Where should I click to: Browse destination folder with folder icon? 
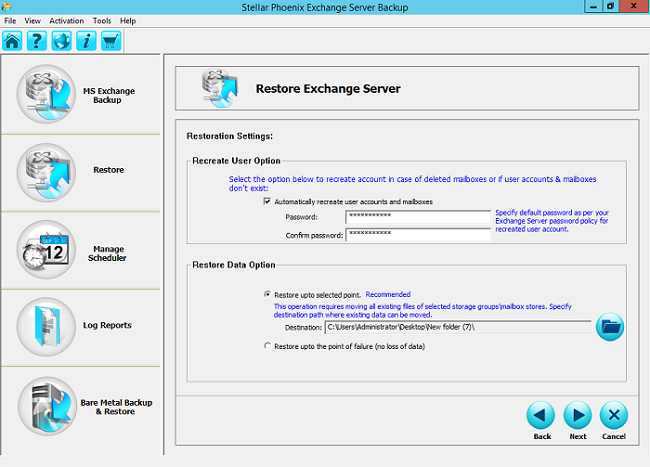click(610, 327)
